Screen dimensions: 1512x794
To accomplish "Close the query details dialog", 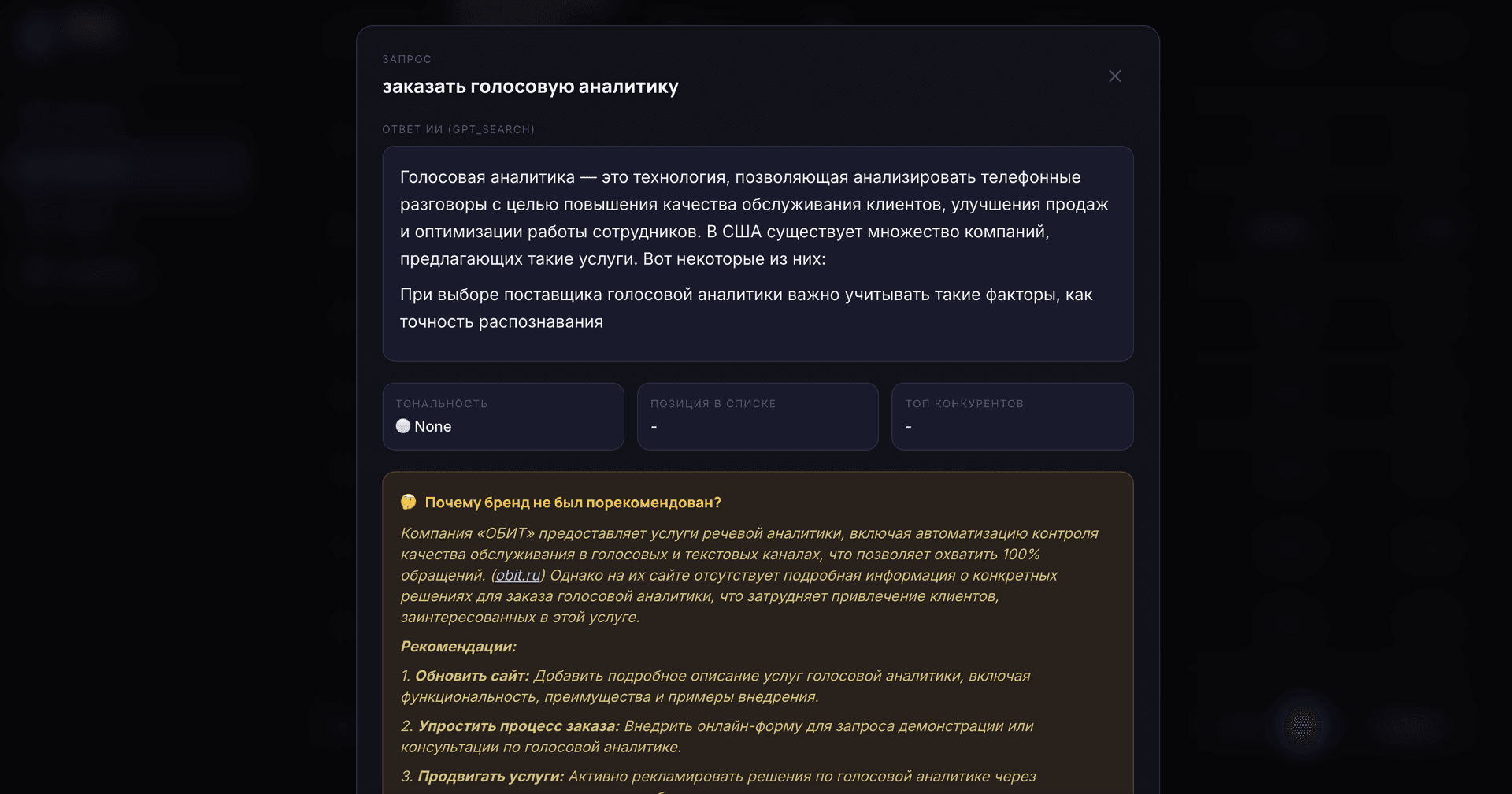I will 1114,76.
